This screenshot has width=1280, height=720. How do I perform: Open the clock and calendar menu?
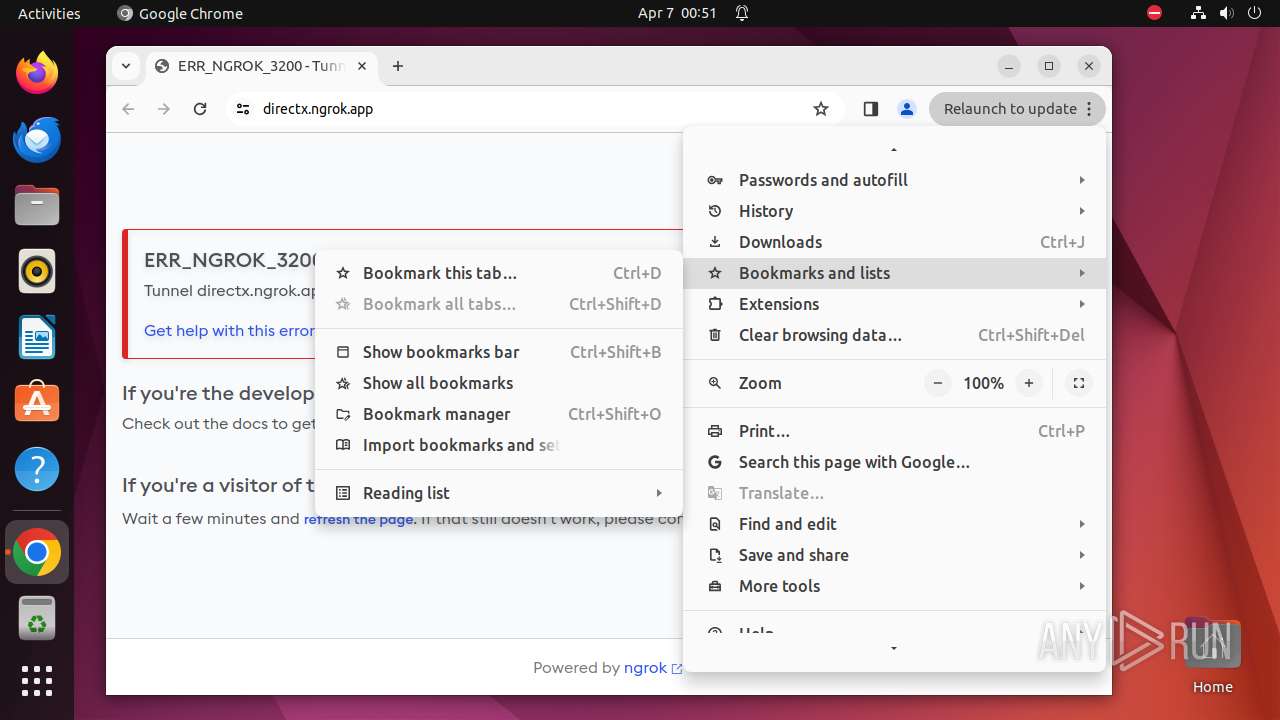point(677,13)
